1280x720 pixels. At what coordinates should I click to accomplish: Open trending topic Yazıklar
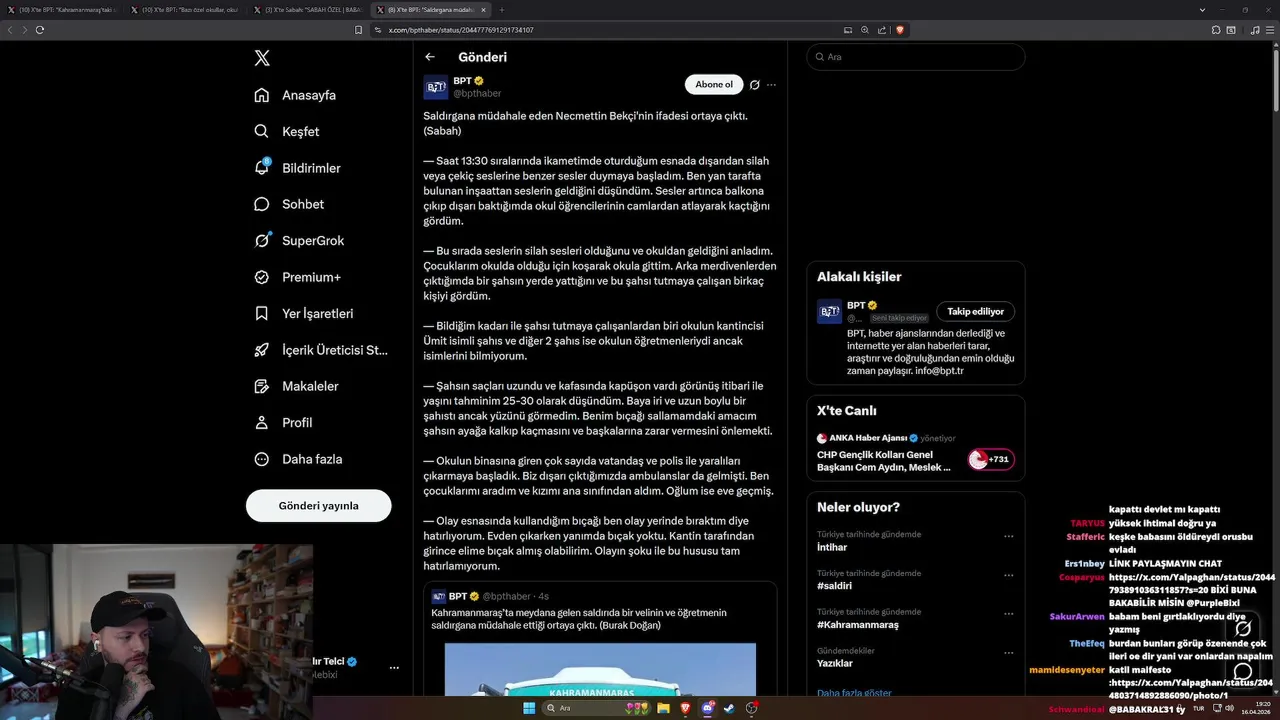click(x=835, y=663)
